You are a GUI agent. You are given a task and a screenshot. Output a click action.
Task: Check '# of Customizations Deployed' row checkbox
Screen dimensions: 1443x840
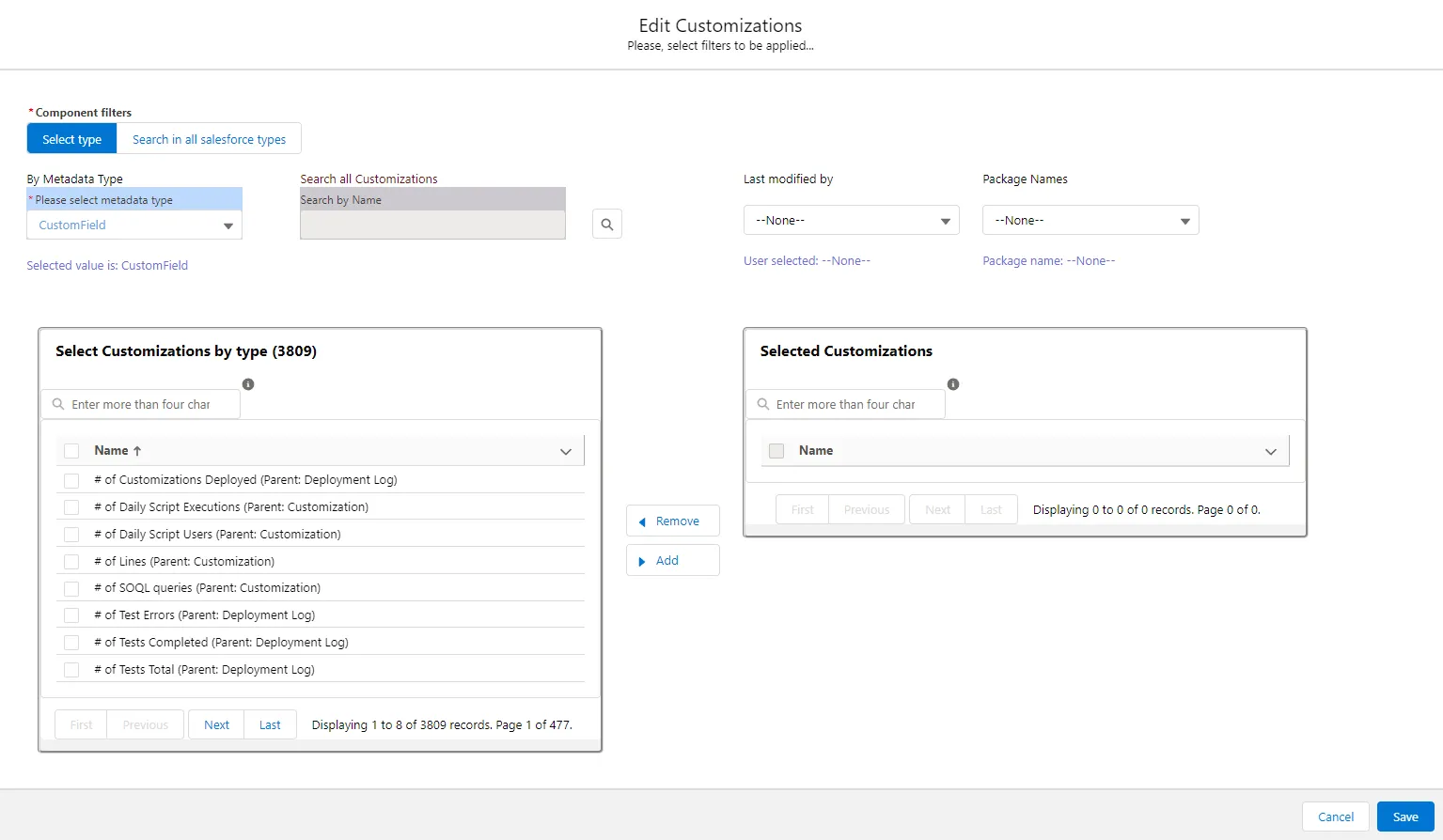pos(71,480)
